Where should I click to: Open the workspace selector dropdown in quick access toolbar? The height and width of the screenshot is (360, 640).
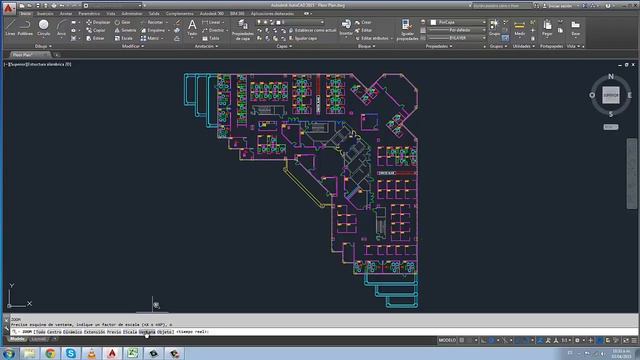[113, 6]
